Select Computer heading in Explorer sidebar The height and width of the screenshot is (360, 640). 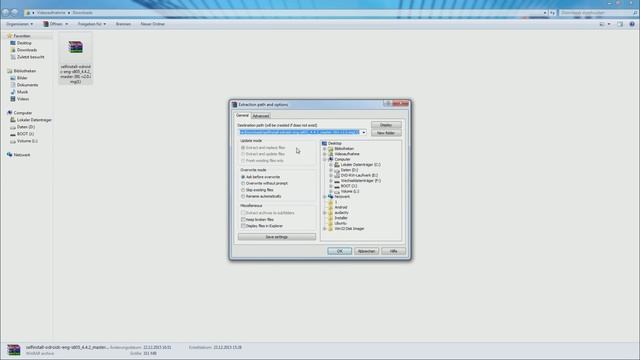22,113
